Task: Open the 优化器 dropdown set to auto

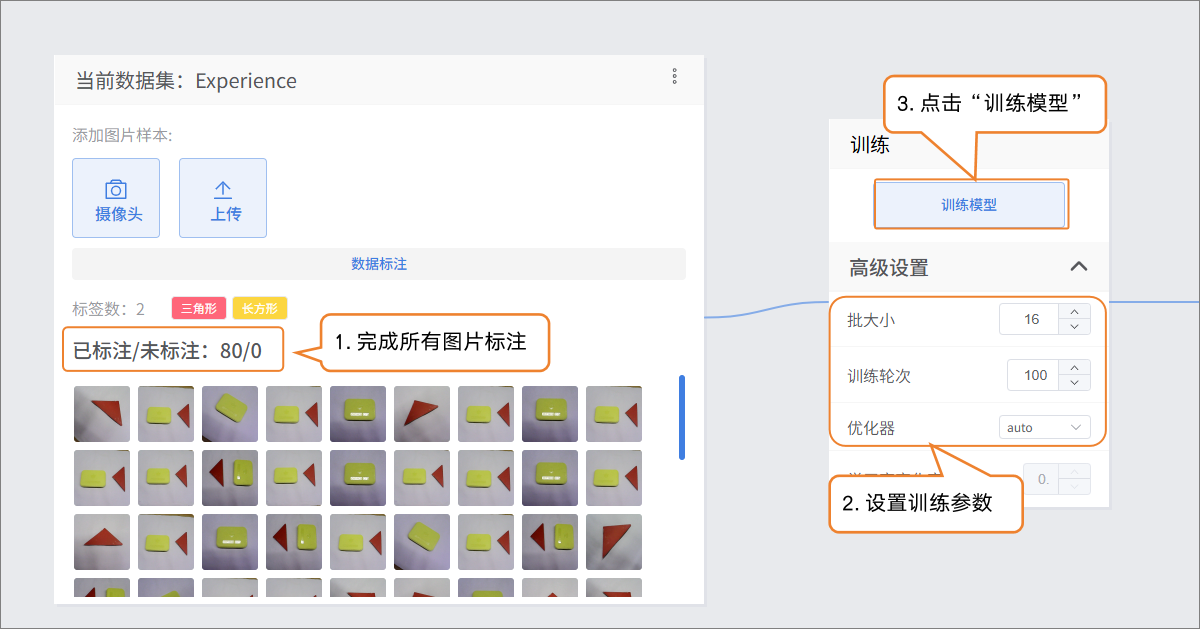Action: click(x=1044, y=428)
